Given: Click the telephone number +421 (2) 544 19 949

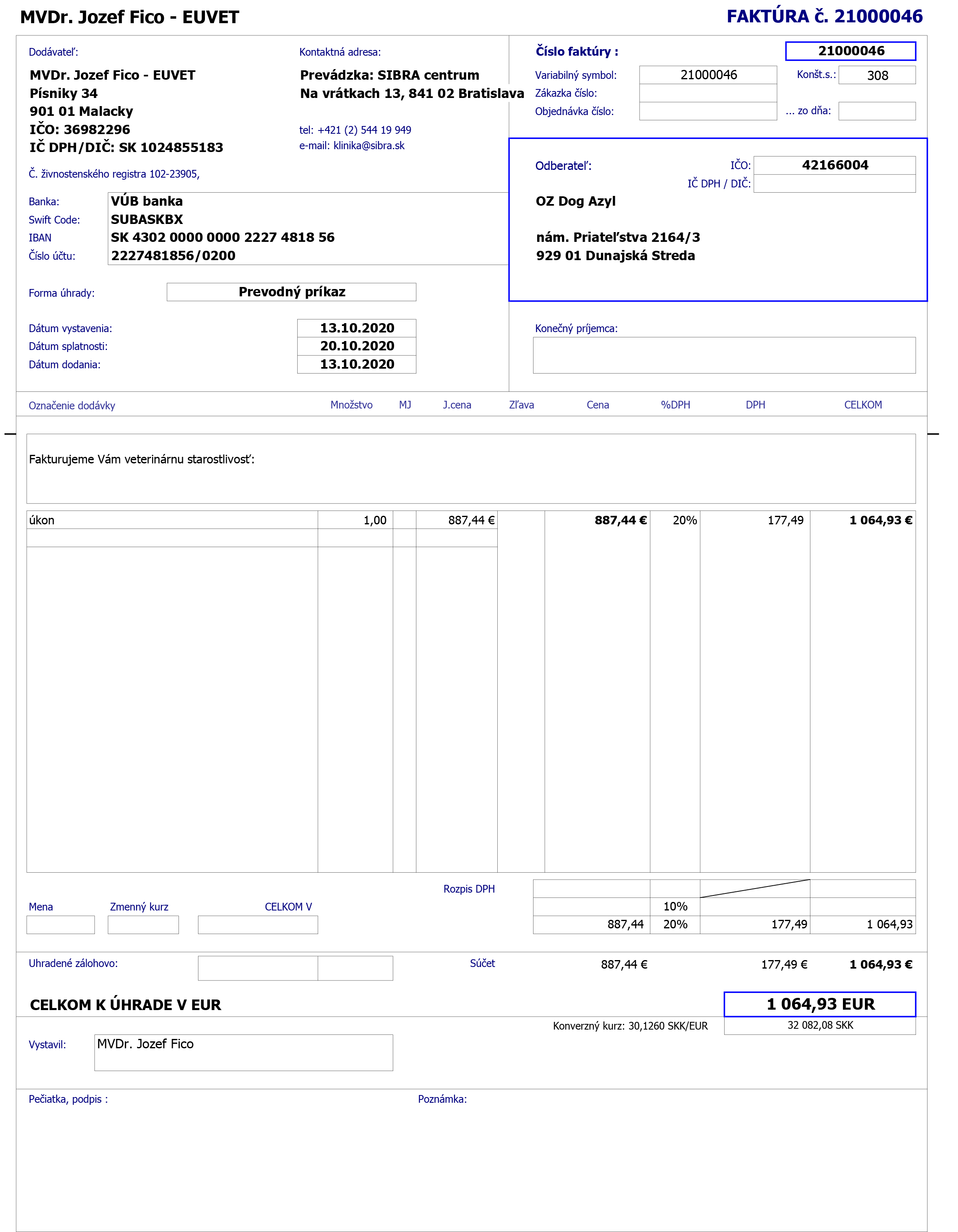Looking at the screenshot, I should point(364,130).
